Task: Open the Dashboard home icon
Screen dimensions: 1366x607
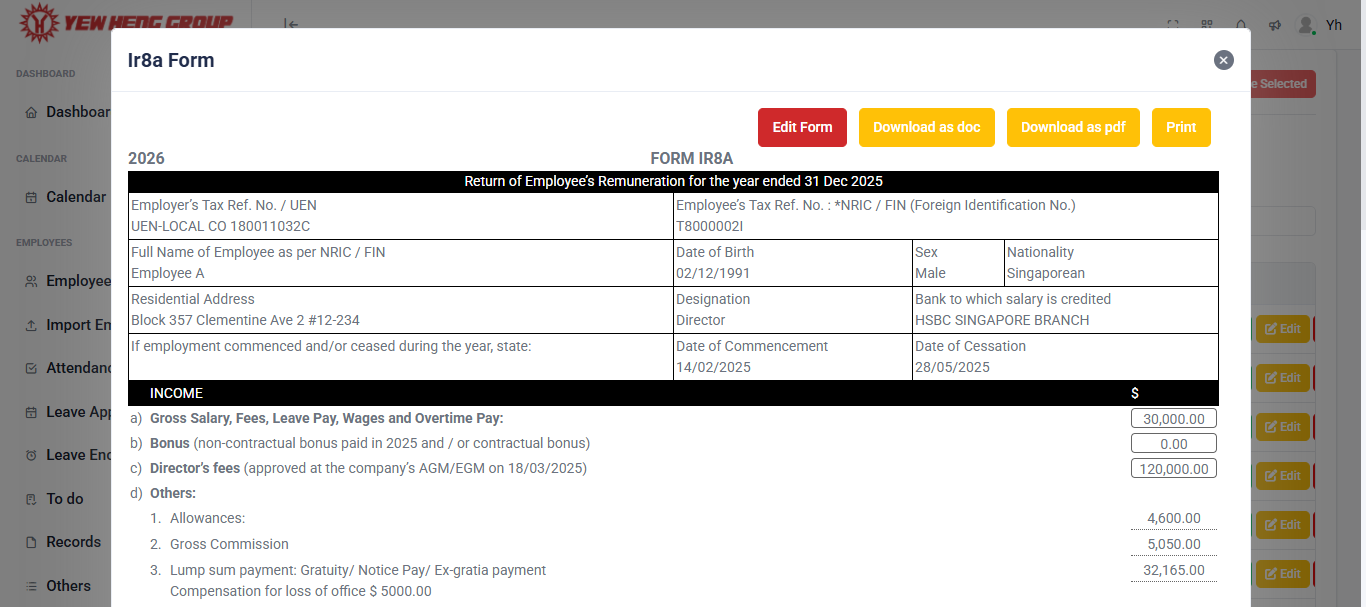Action: (32, 112)
